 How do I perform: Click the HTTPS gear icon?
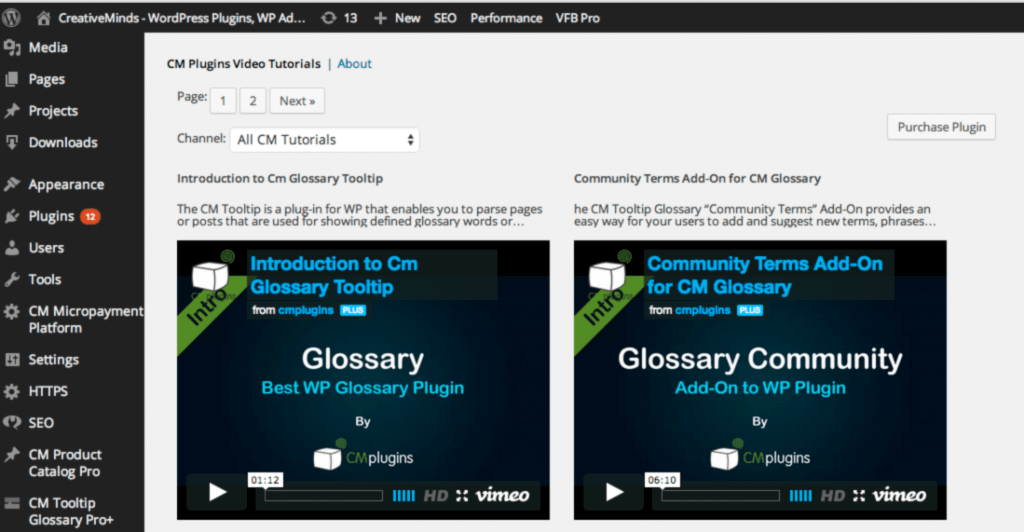point(12,392)
